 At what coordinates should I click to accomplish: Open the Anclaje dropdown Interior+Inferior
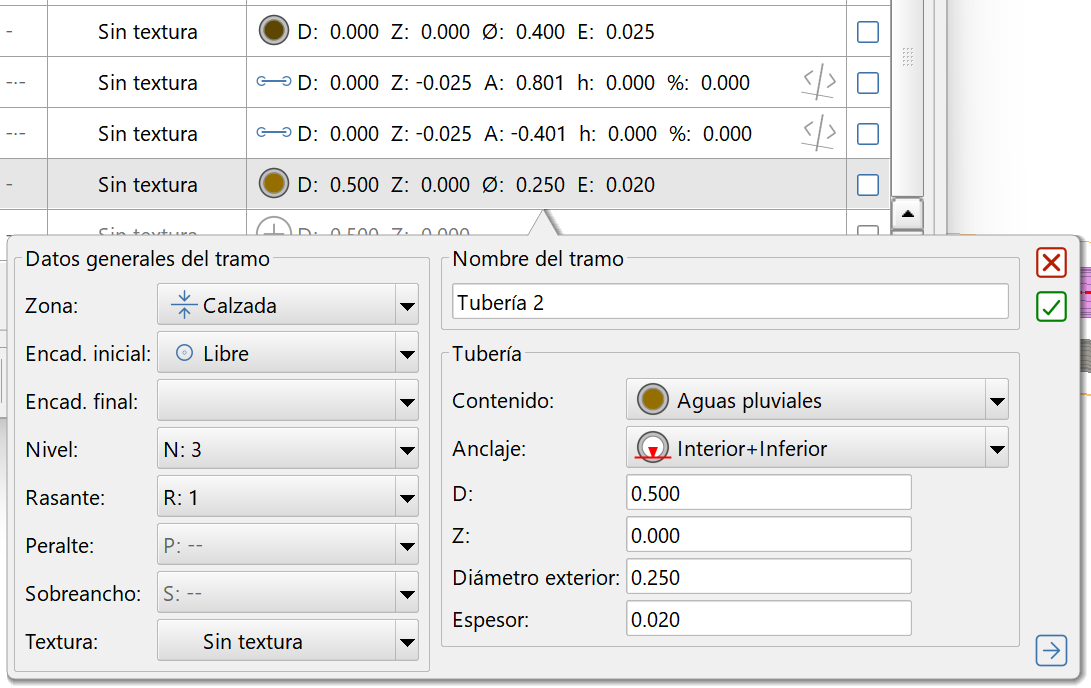click(x=816, y=449)
